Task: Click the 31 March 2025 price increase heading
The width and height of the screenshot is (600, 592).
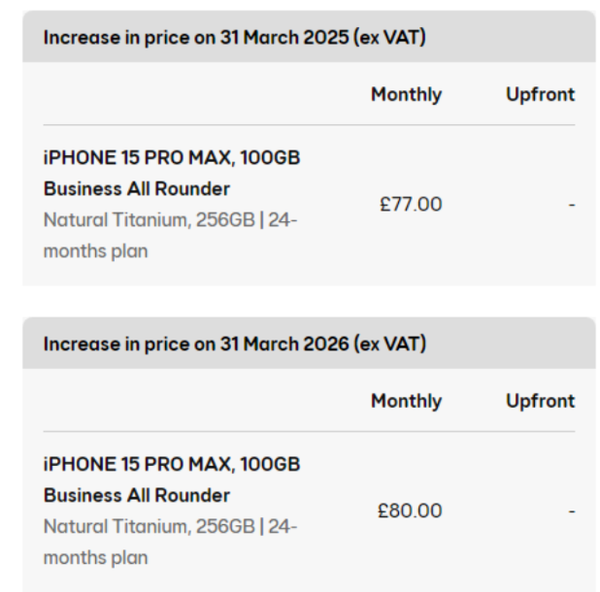Action: click(196, 38)
